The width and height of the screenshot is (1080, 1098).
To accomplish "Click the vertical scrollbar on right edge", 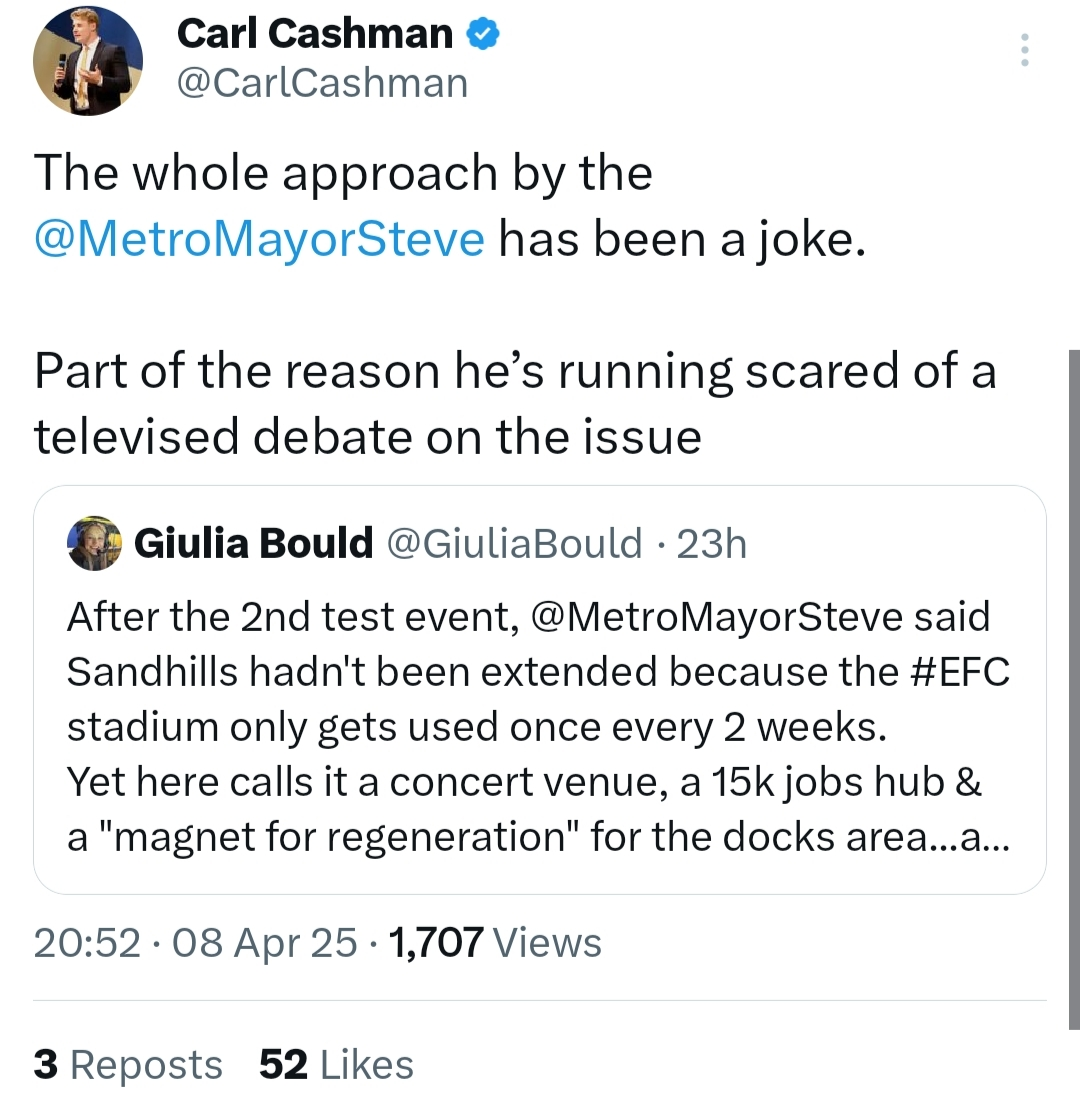I will point(1074,688).
